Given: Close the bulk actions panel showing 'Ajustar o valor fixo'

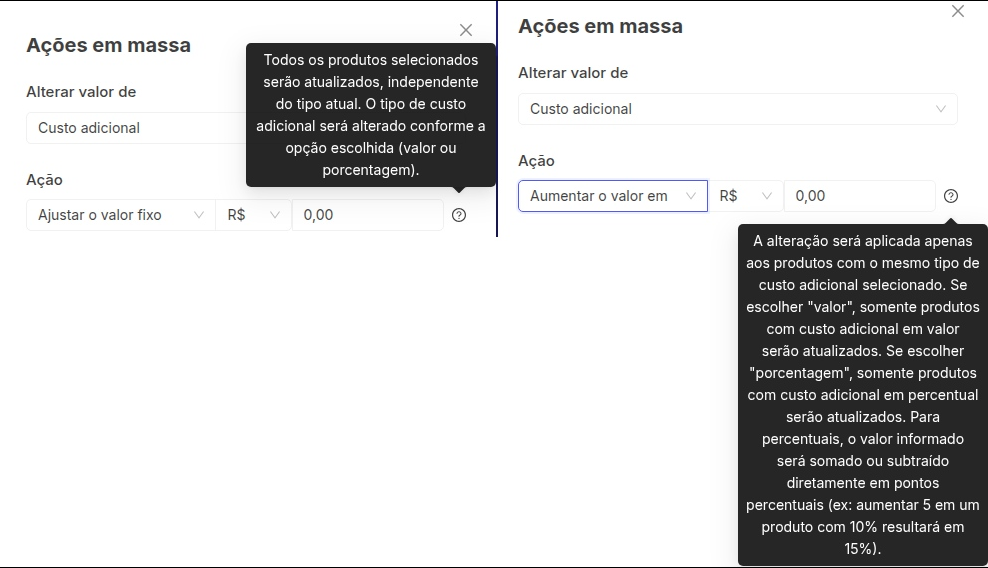Looking at the screenshot, I should pos(465,30).
